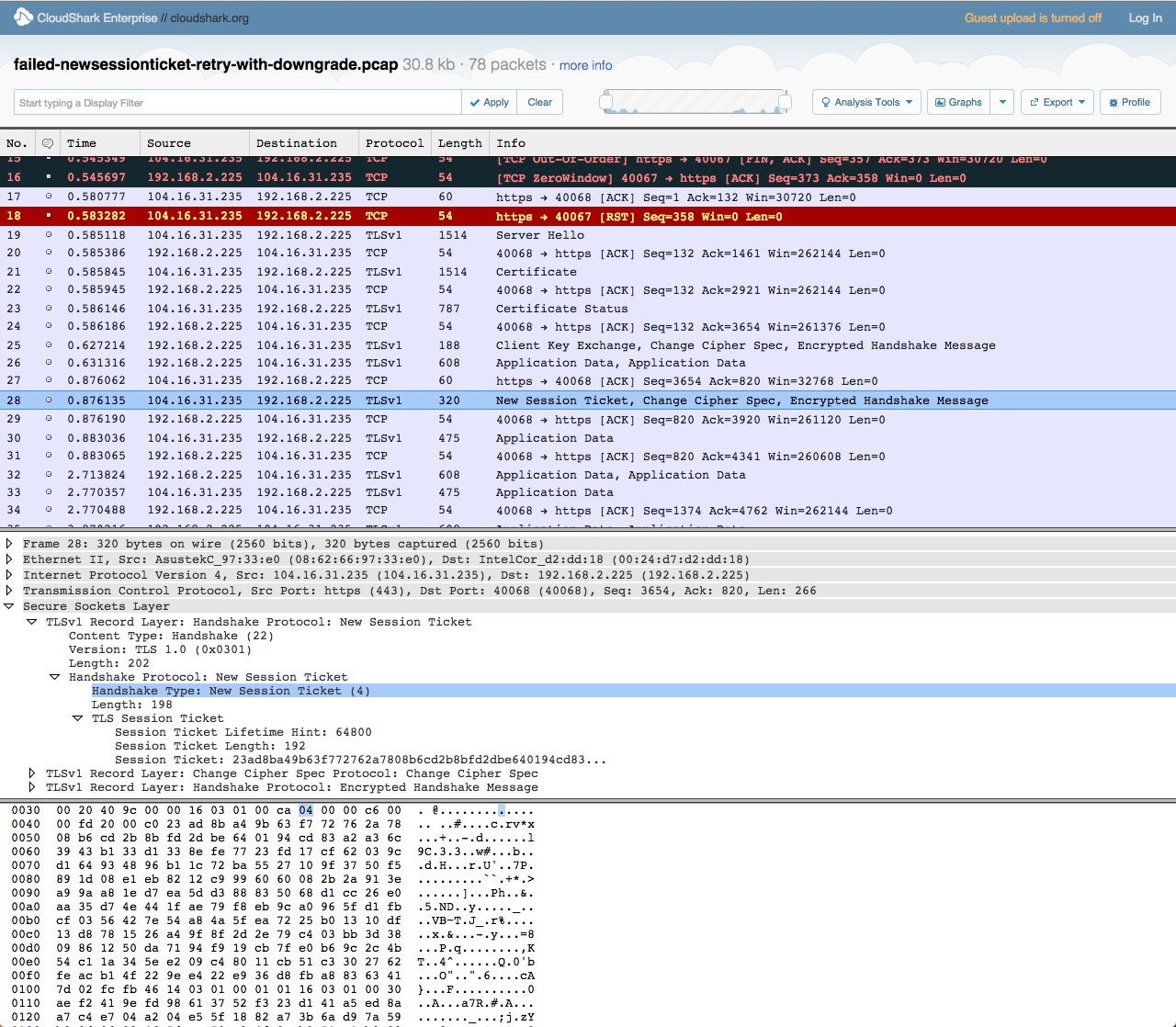This screenshot has height=1027, width=1176.
Task: Click the capture file name title
Action: [206, 64]
